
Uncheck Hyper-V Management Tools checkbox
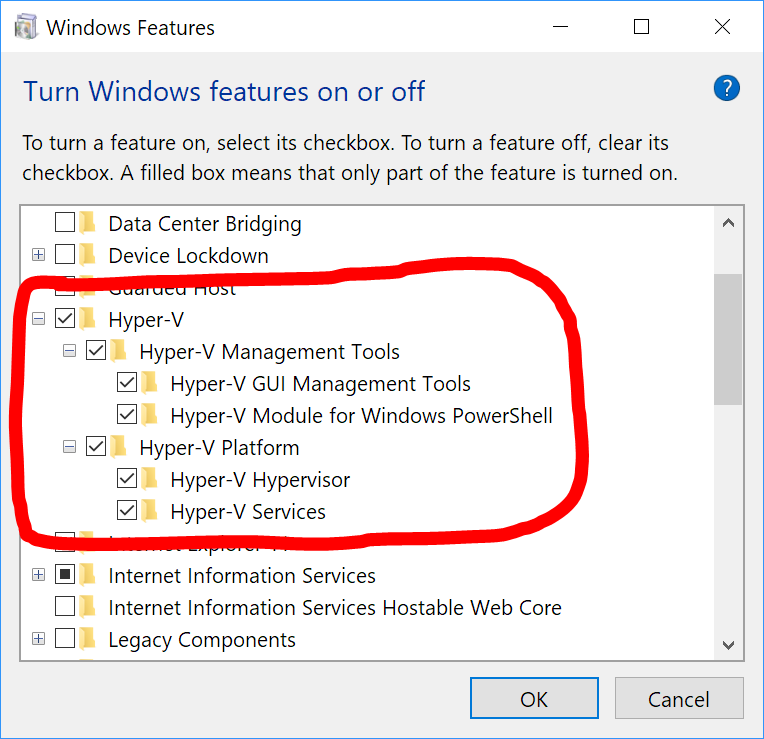coord(96,350)
